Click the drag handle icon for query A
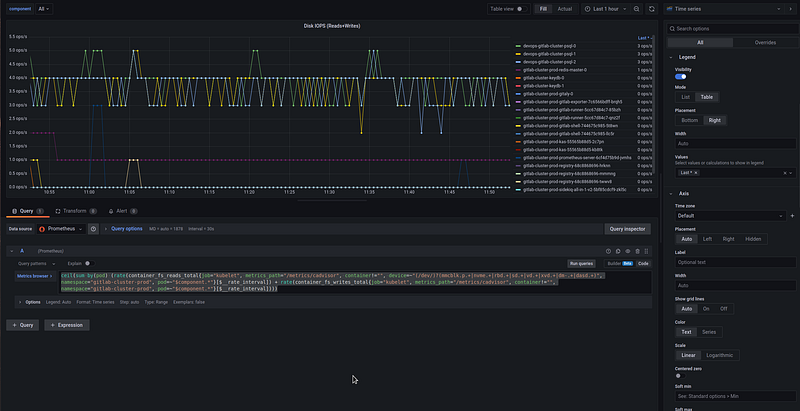This screenshot has width=800, height=411. point(646,251)
